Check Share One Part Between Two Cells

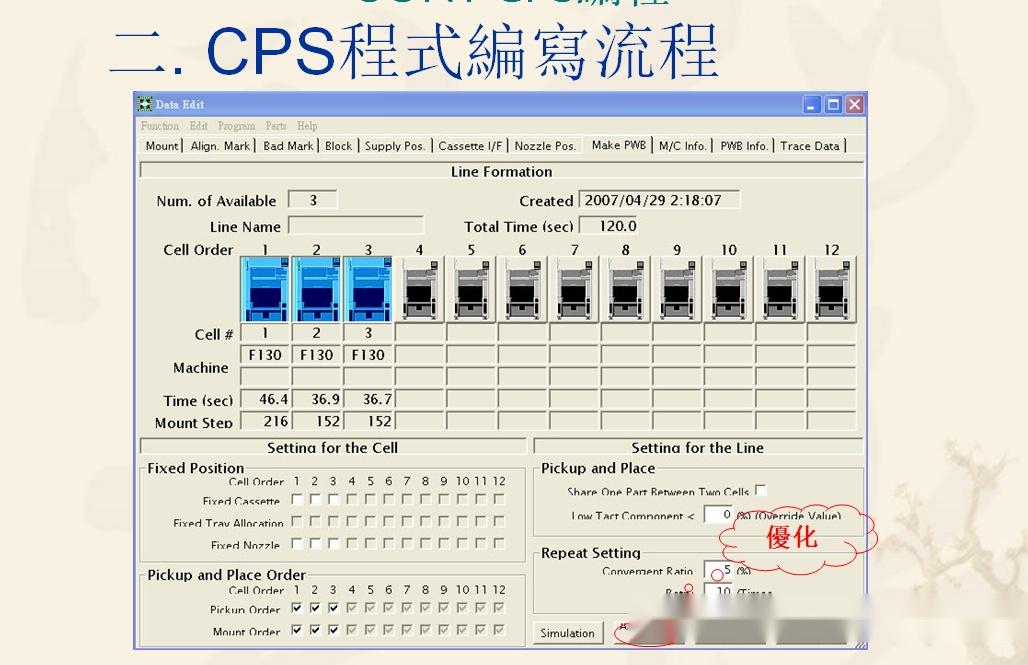click(760, 491)
